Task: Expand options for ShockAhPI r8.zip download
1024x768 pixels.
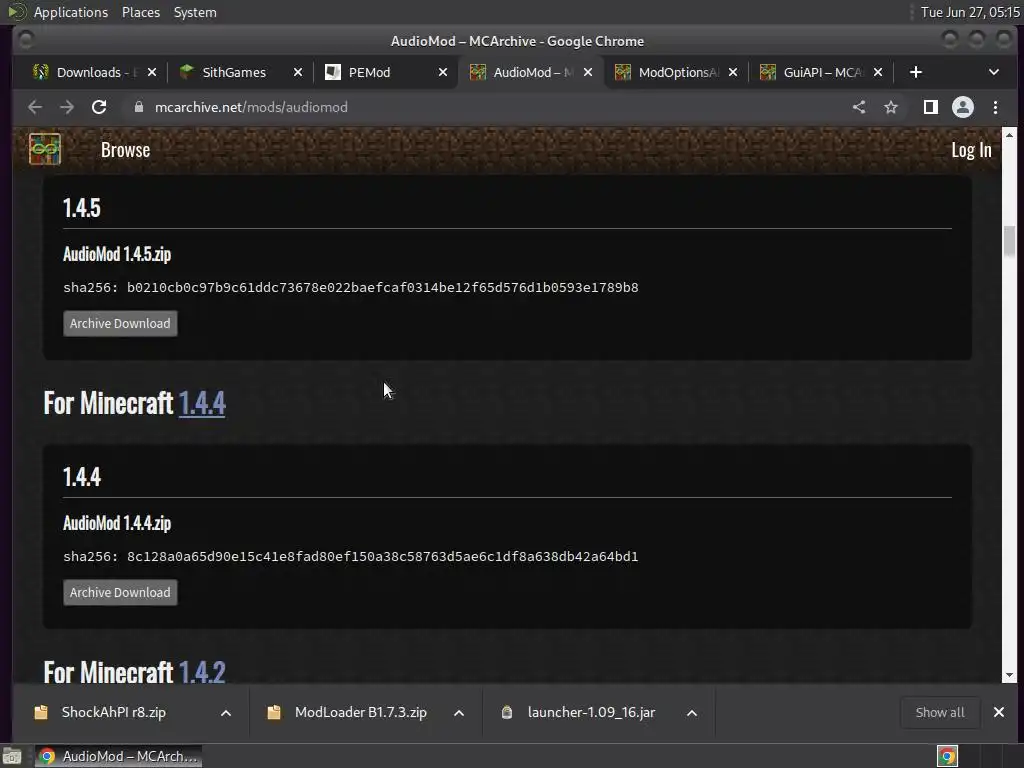Action: [226, 712]
